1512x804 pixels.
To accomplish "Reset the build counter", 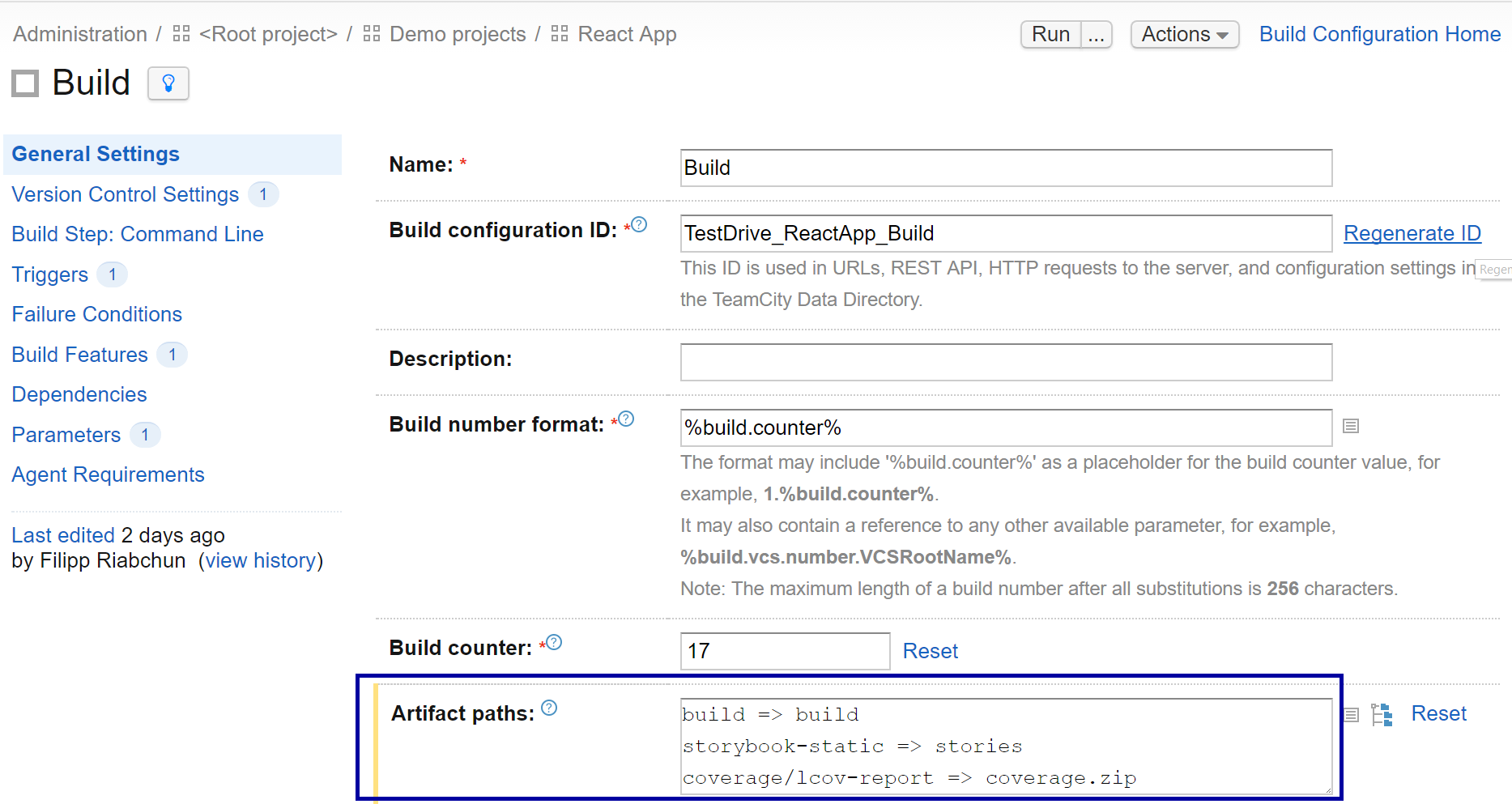I will (931, 651).
